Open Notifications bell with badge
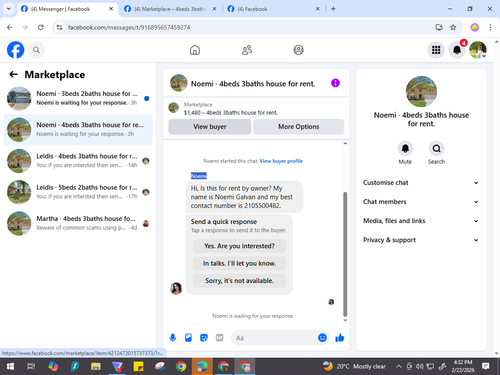The image size is (500, 375). (x=457, y=50)
